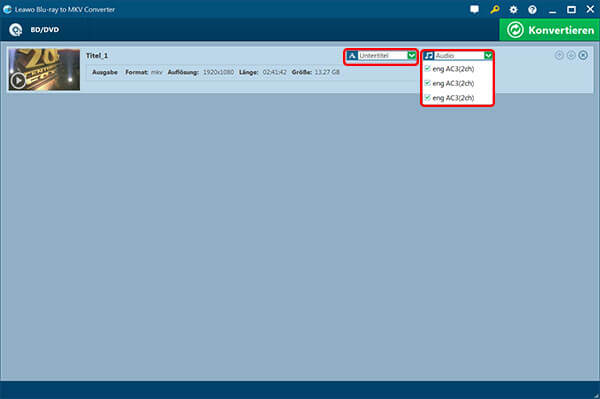The height and width of the screenshot is (399, 600).
Task: Click the Audio text field
Action: (459, 56)
